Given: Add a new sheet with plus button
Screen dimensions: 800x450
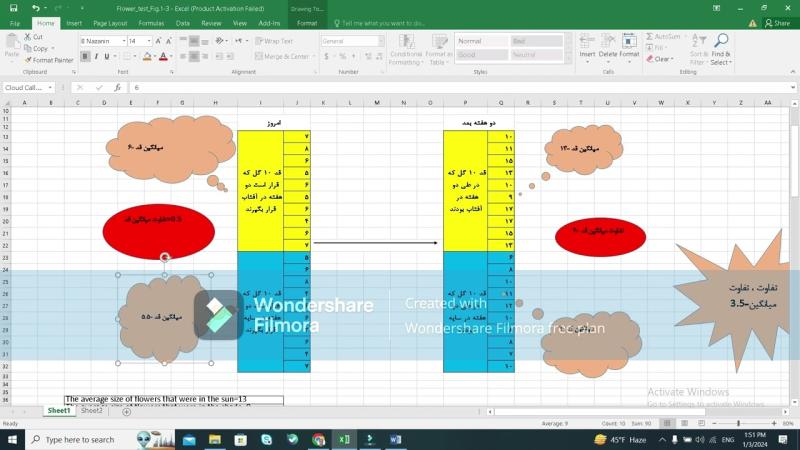Looking at the screenshot, I should click(127, 411).
